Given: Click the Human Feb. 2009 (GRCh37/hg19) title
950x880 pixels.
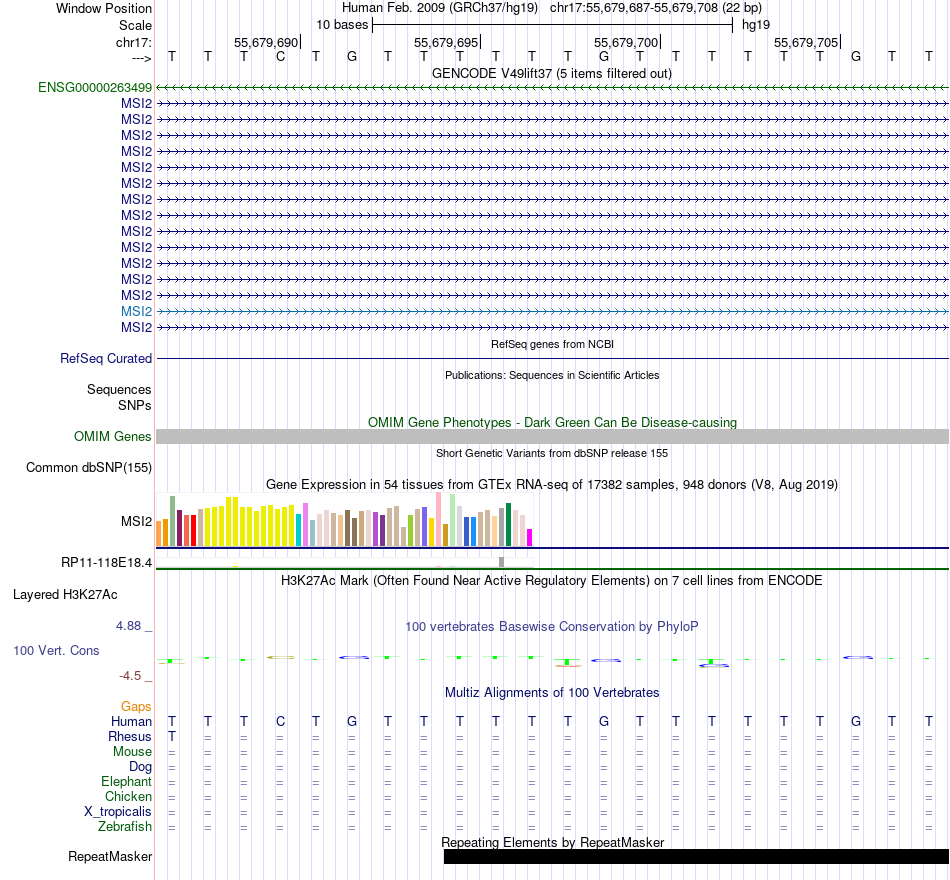Looking at the screenshot, I should click(440, 8).
